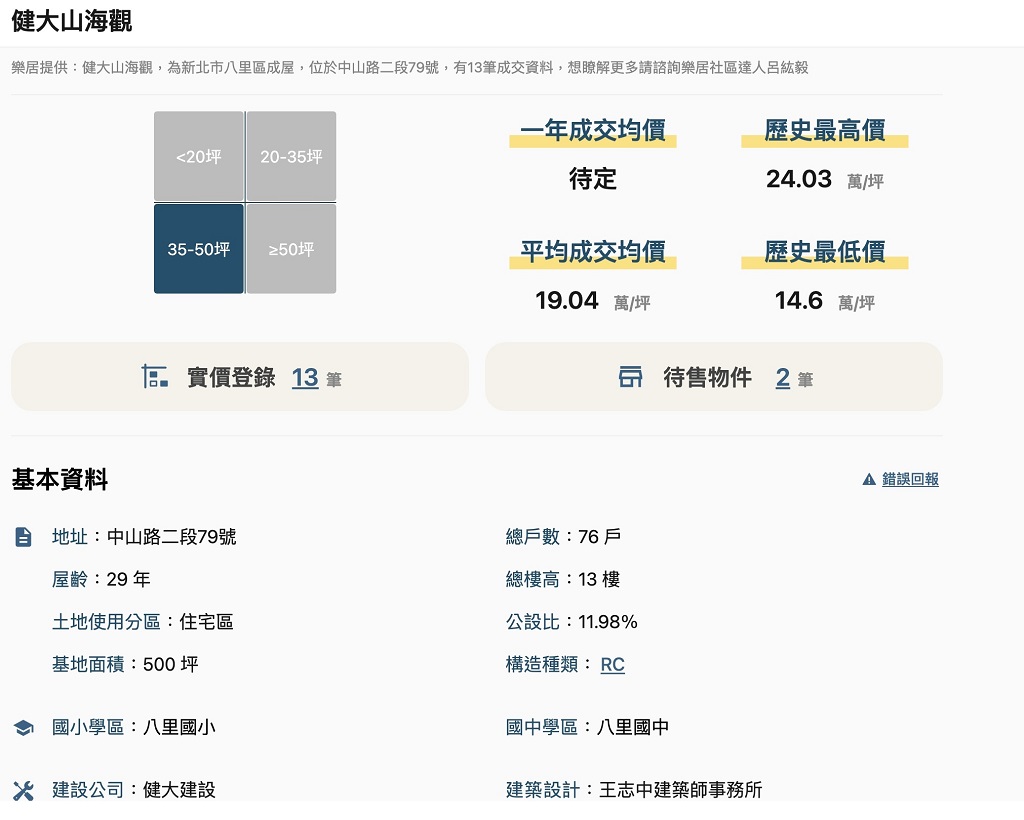The height and width of the screenshot is (820, 1024).
Task: Open the 2 筆 for-sale listings link
Action: click(783, 377)
